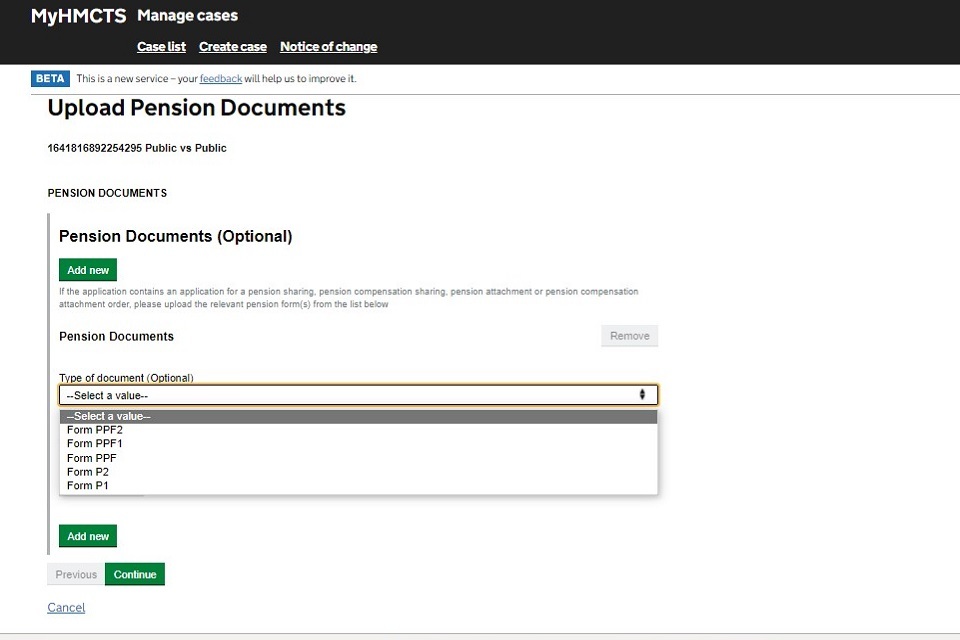The height and width of the screenshot is (640, 960).
Task: Click the blue BETA tag
Action: point(50,79)
